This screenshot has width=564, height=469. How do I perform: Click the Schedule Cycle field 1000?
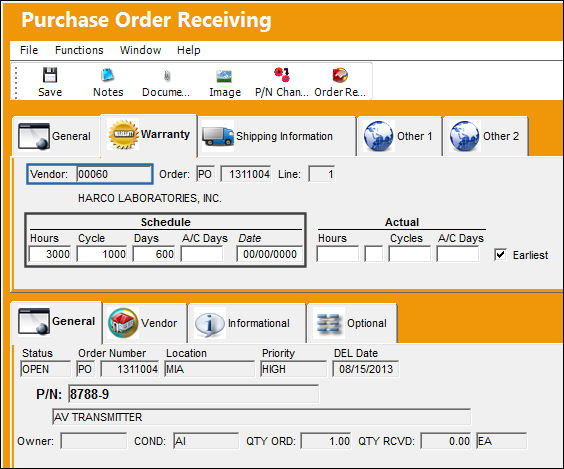[102, 254]
